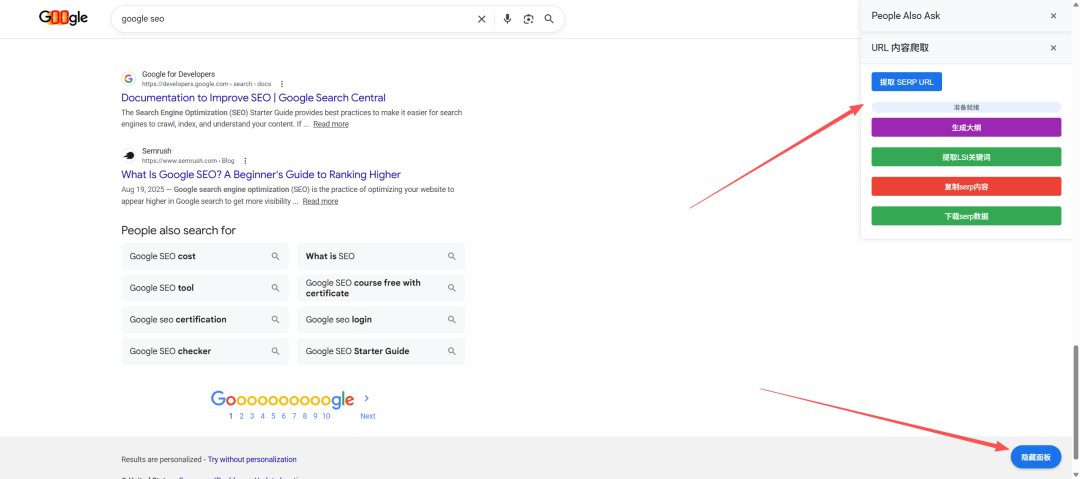1080x479 pixels.
Task: Go to results page 5
Action: tap(273, 416)
